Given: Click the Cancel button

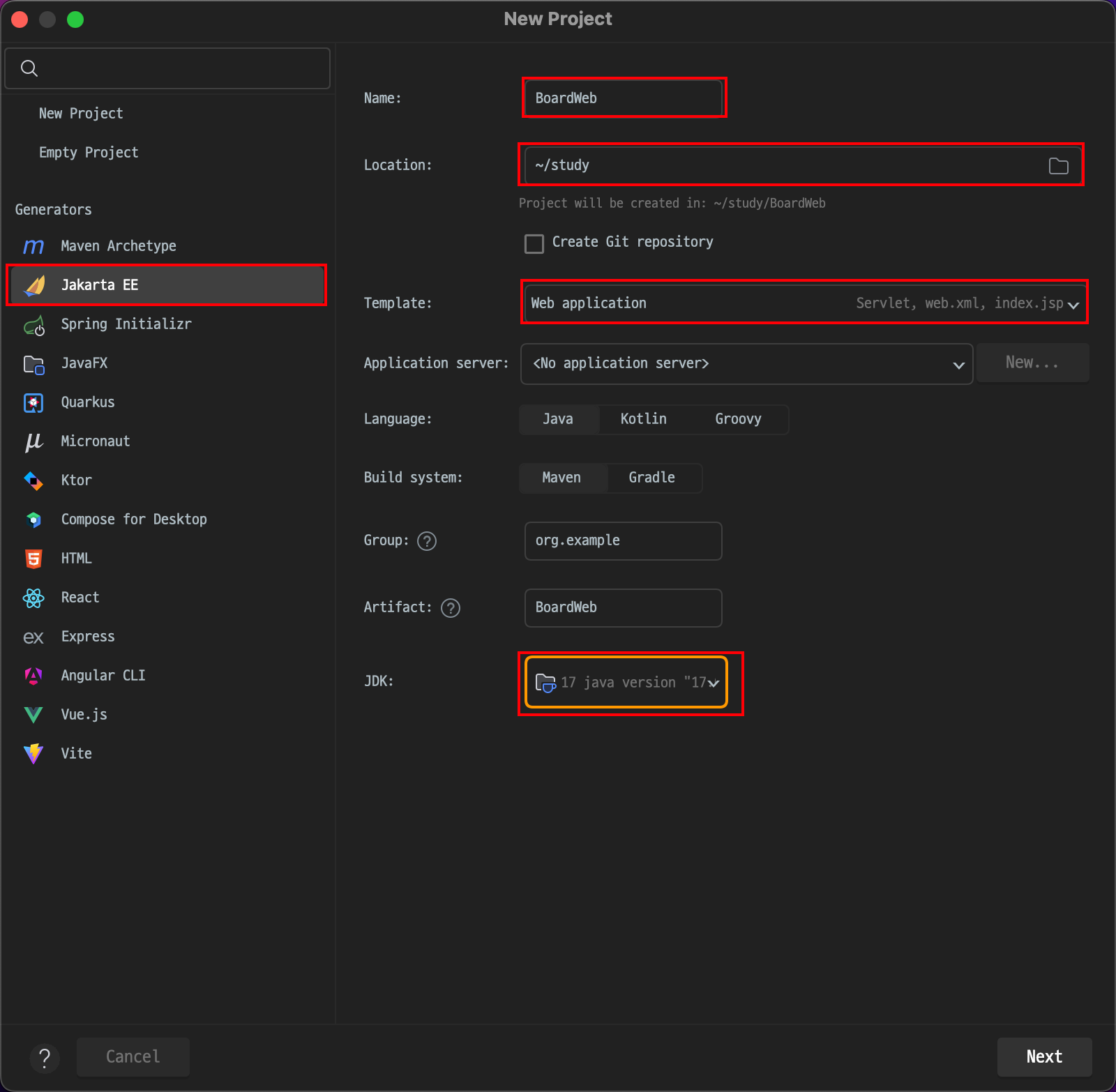Looking at the screenshot, I should click(x=133, y=1057).
